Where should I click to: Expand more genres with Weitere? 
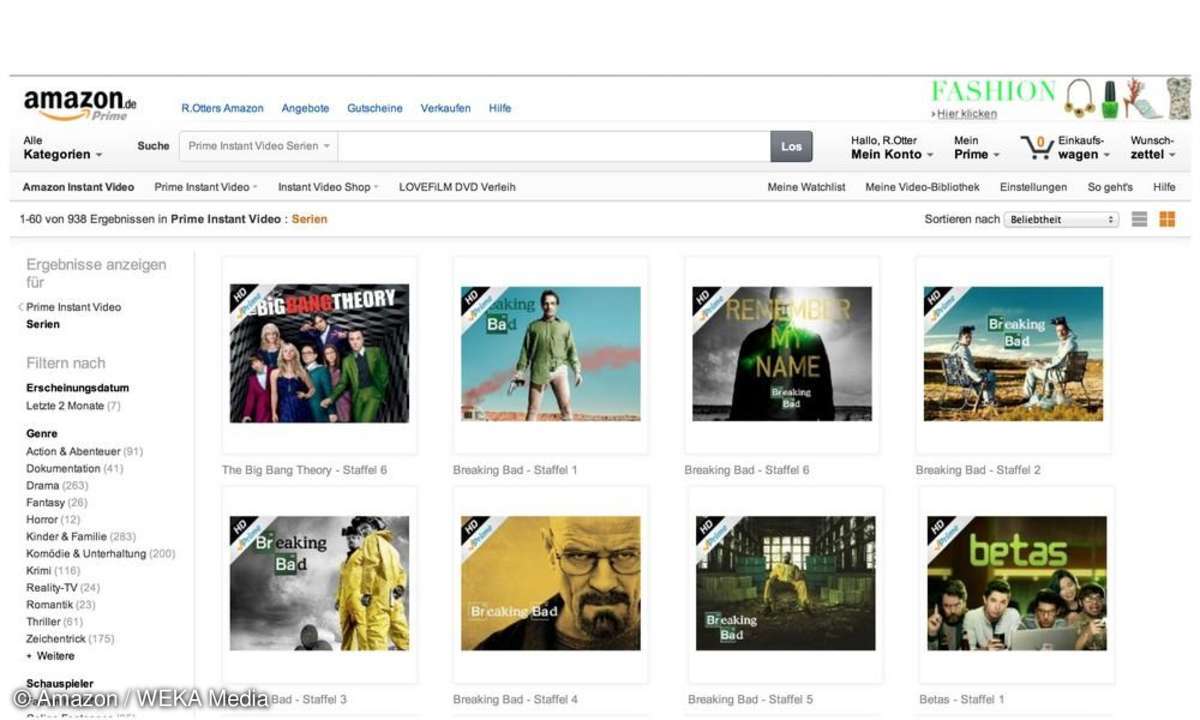[51, 656]
